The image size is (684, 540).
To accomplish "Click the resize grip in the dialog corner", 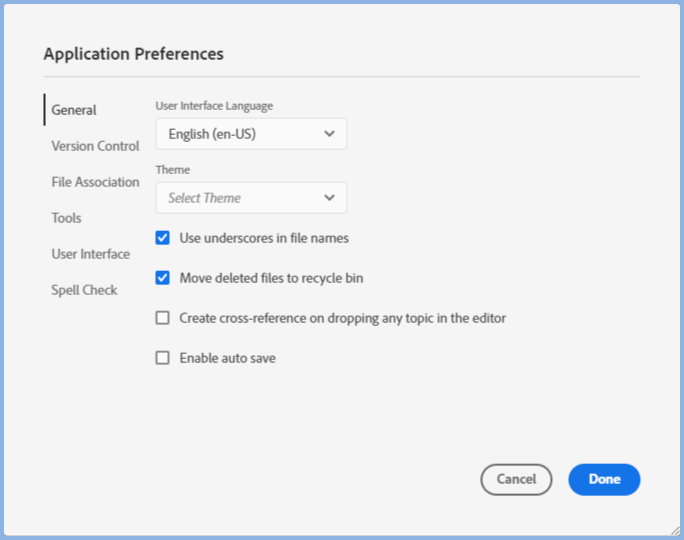I will click(x=674, y=530).
